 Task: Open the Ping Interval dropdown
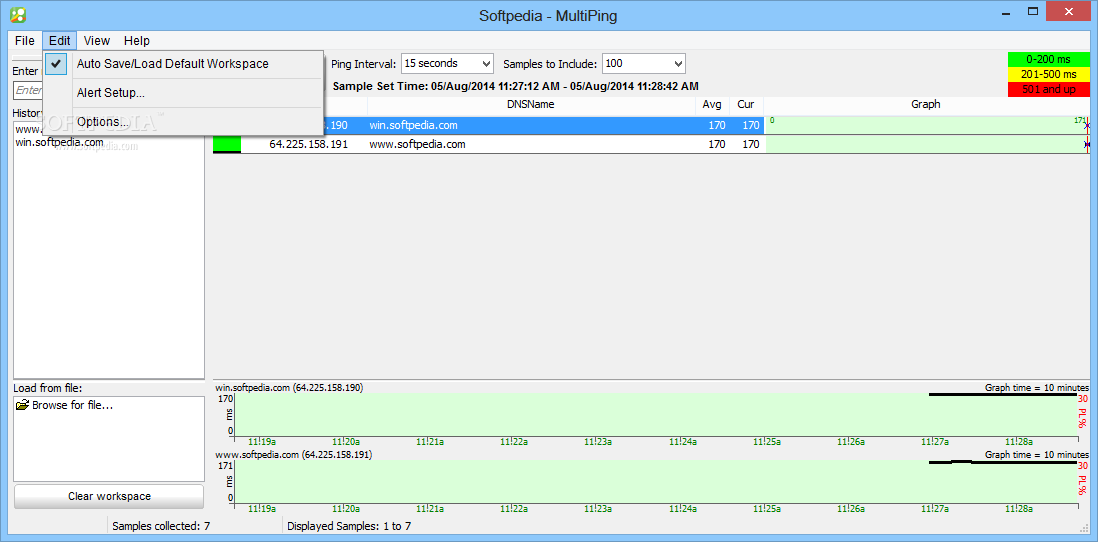click(x=448, y=64)
